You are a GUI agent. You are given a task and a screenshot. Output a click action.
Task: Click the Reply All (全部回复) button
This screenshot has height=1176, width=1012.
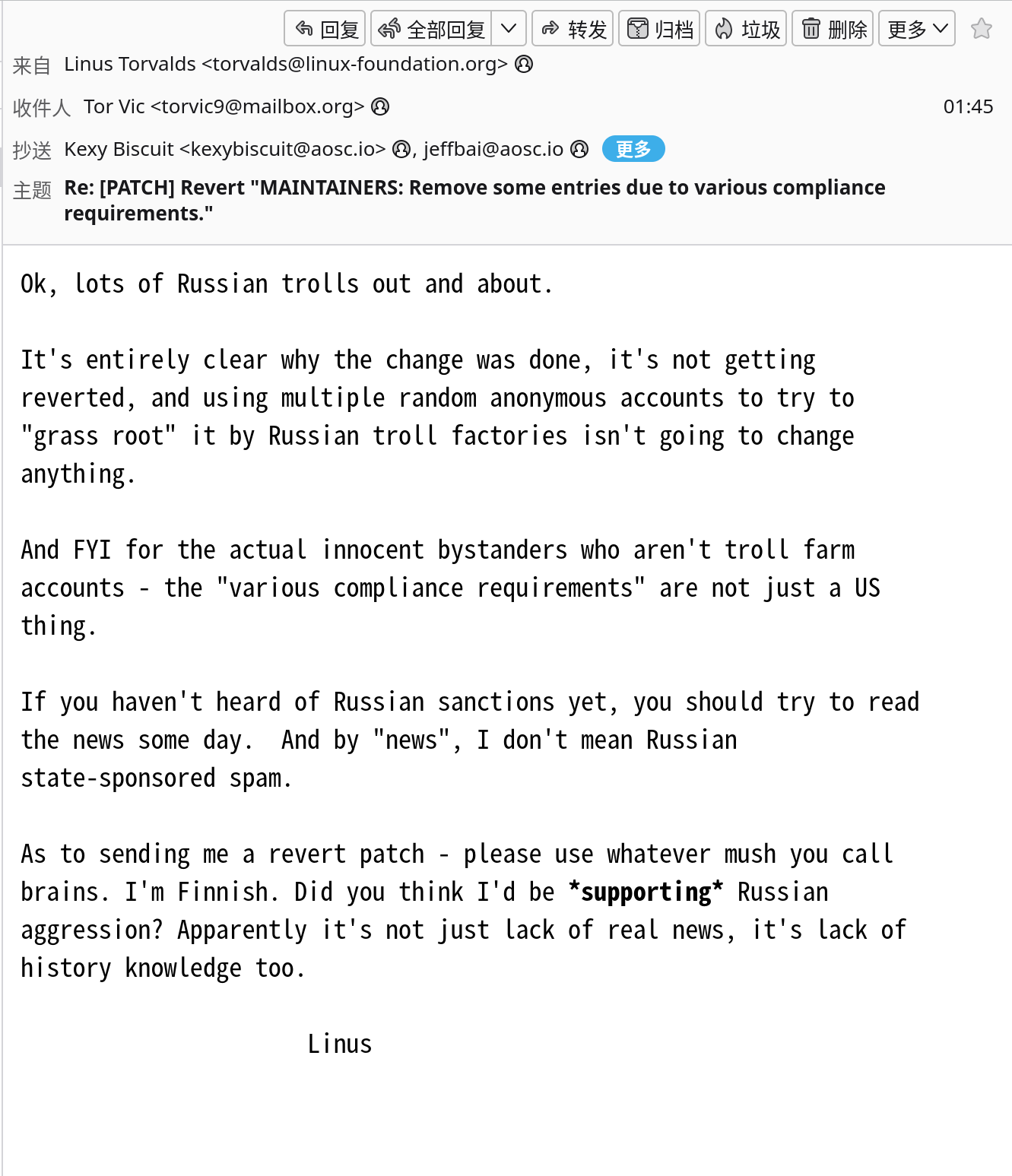[x=431, y=29]
